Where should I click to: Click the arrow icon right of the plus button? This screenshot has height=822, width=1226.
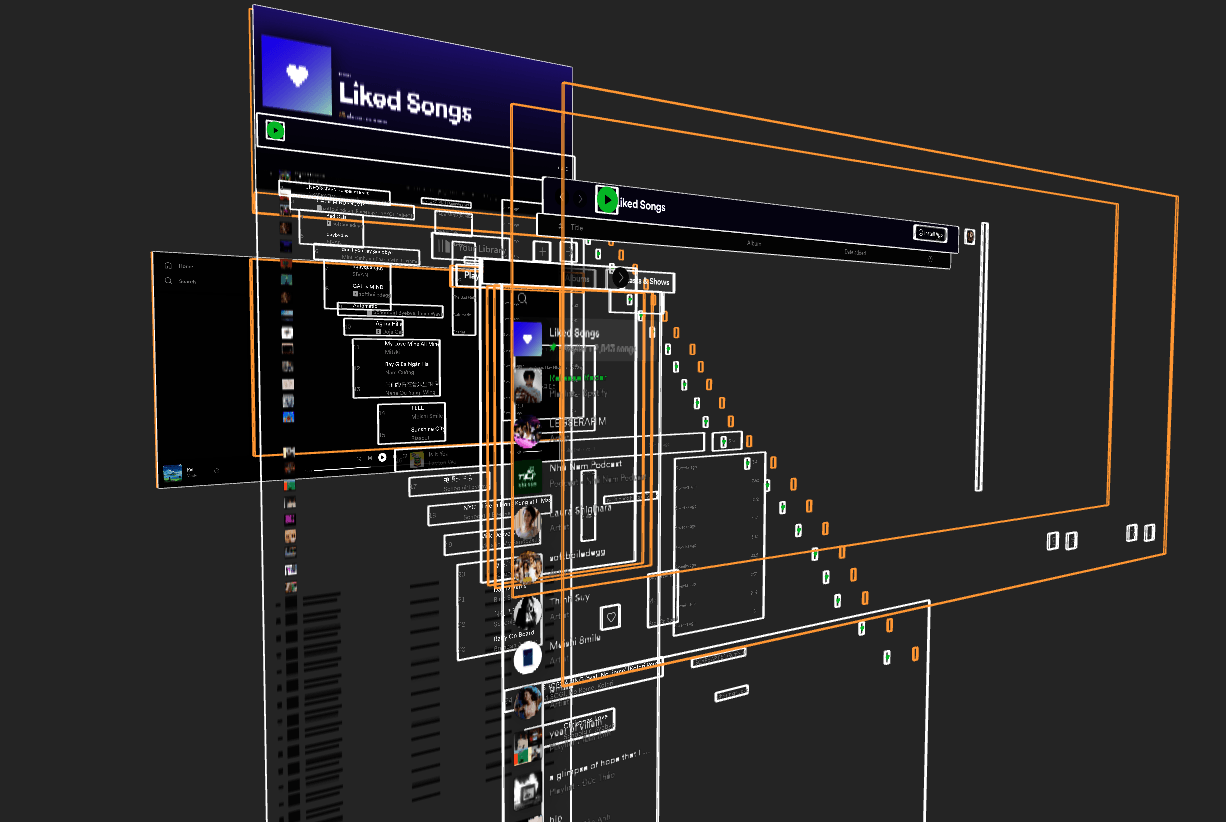[x=570, y=251]
